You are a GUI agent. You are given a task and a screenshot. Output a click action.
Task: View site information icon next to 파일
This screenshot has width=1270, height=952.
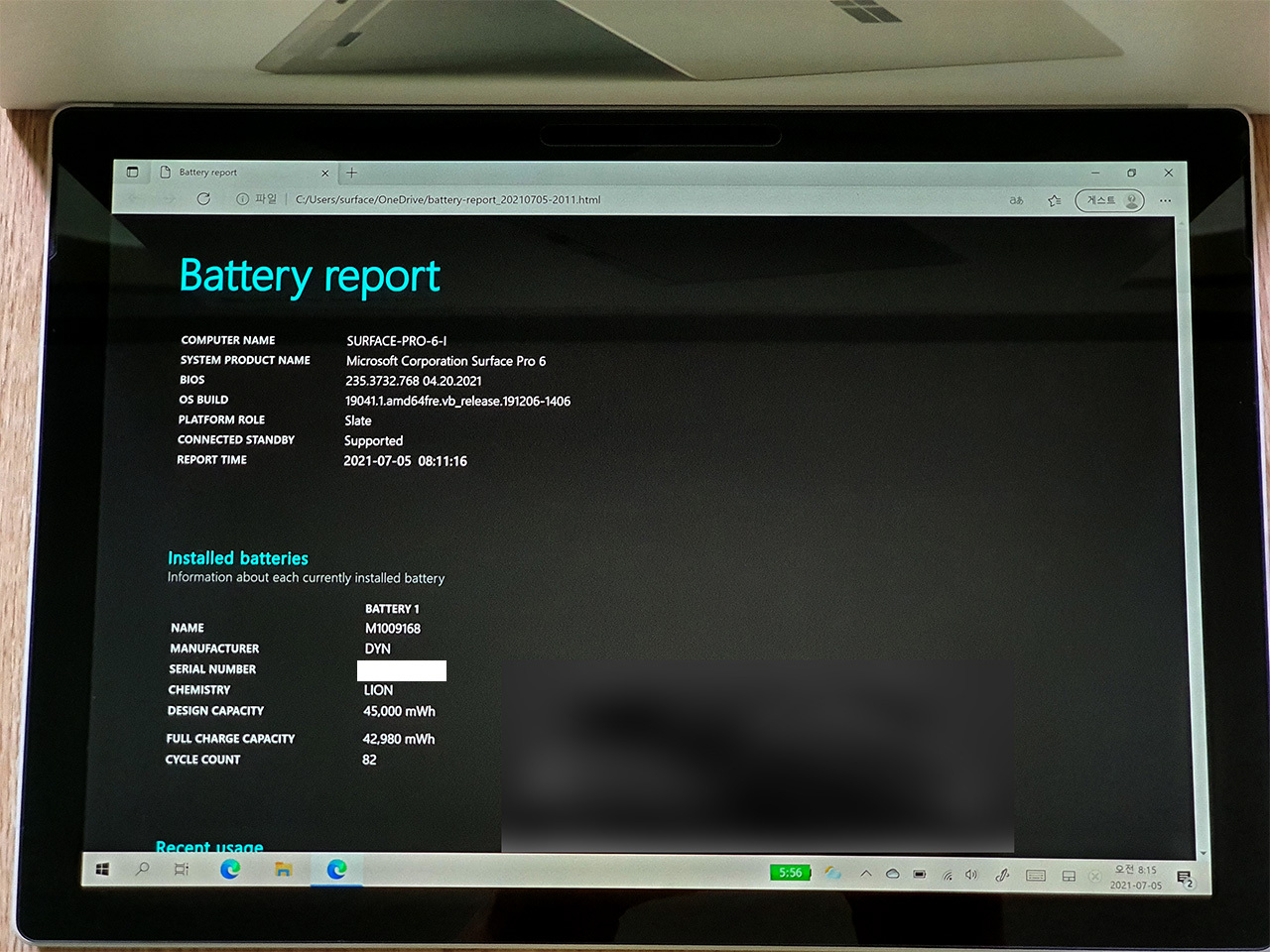[x=242, y=199]
